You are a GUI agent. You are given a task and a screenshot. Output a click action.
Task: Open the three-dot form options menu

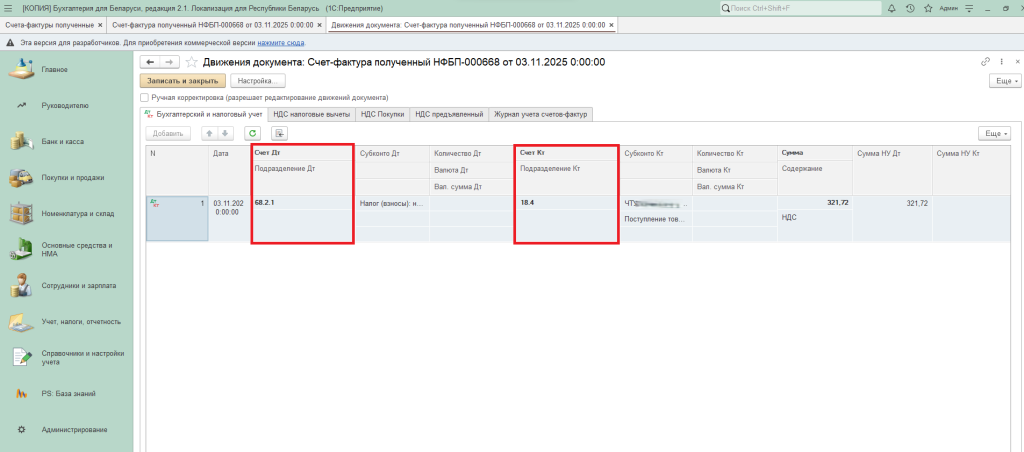[1001, 62]
